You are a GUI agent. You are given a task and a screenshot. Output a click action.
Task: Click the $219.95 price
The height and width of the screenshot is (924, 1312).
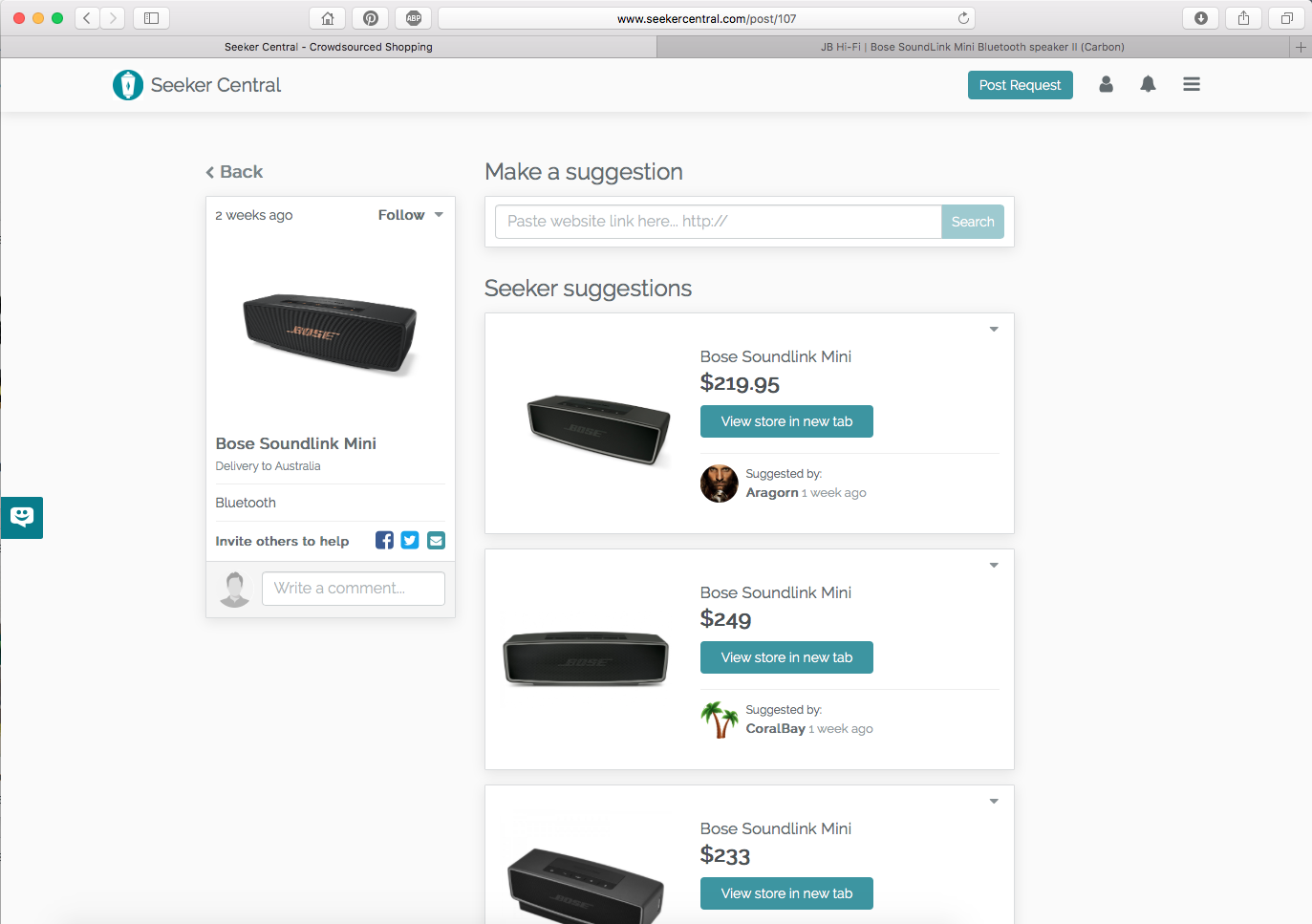click(x=740, y=383)
